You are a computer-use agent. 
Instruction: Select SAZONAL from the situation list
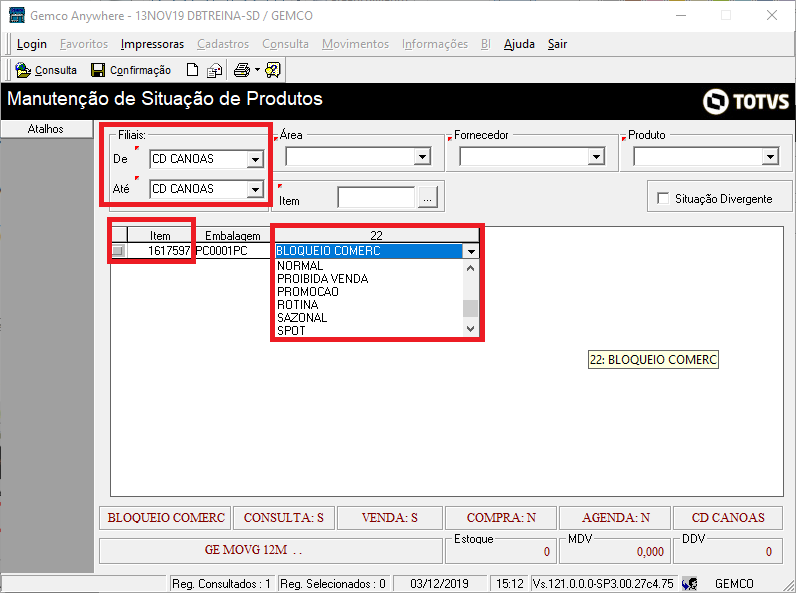(369, 318)
